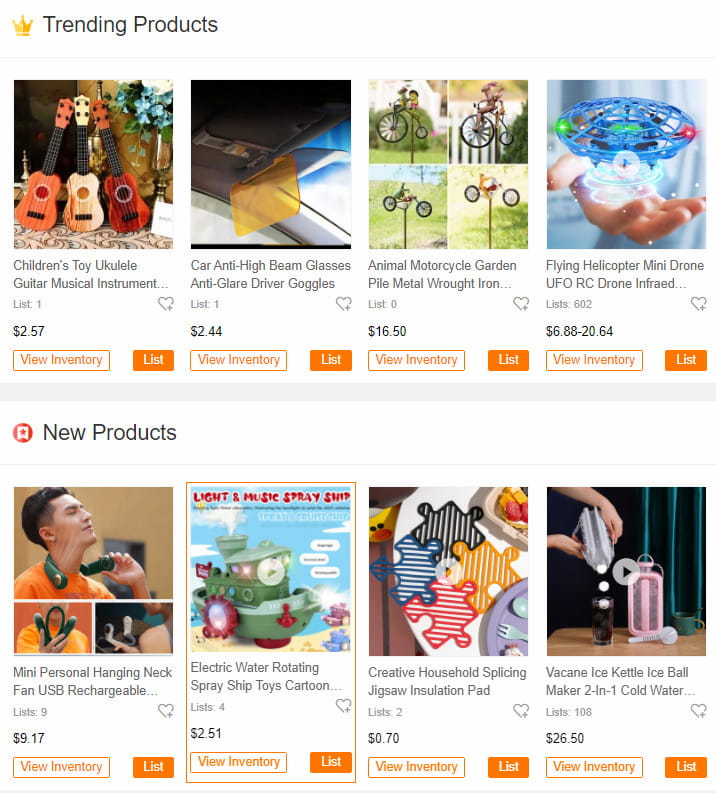Favorite the Flying Helicopter Mini Drone
The width and height of the screenshot is (716, 793).
[x=699, y=304]
